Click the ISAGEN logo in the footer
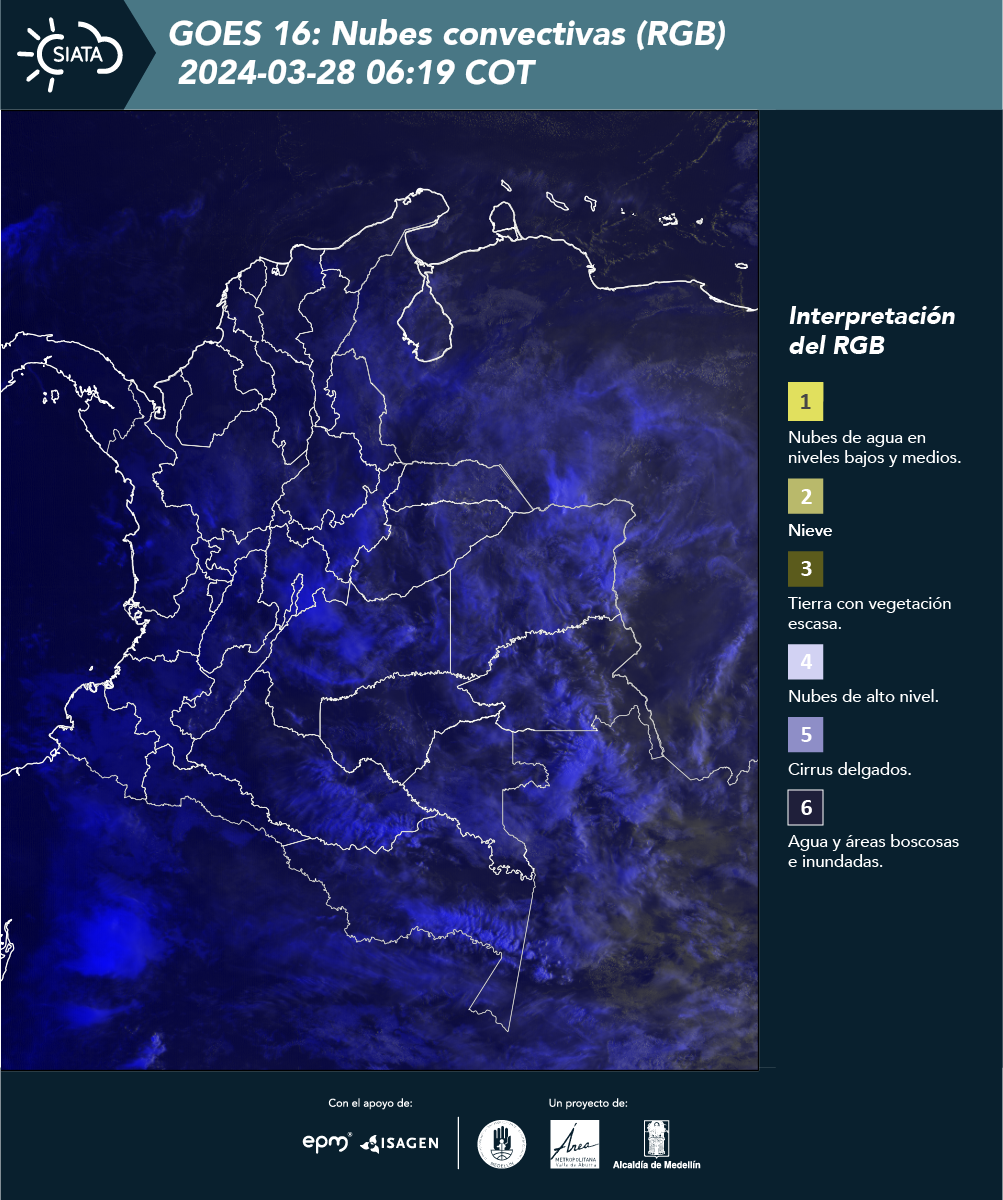The image size is (1003, 1200). tap(399, 1143)
